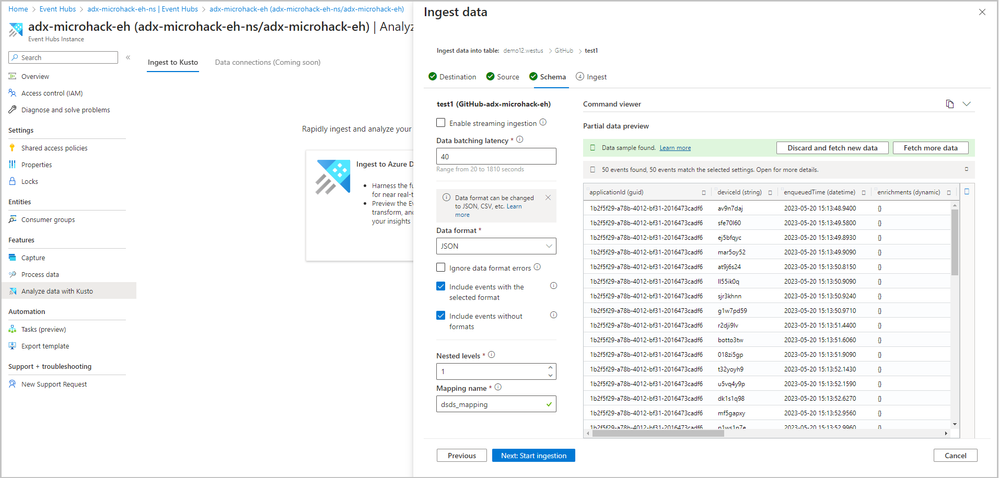Image resolution: width=999 pixels, height=478 pixels.
Task: Open New Support Request
Action: coord(54,384)
